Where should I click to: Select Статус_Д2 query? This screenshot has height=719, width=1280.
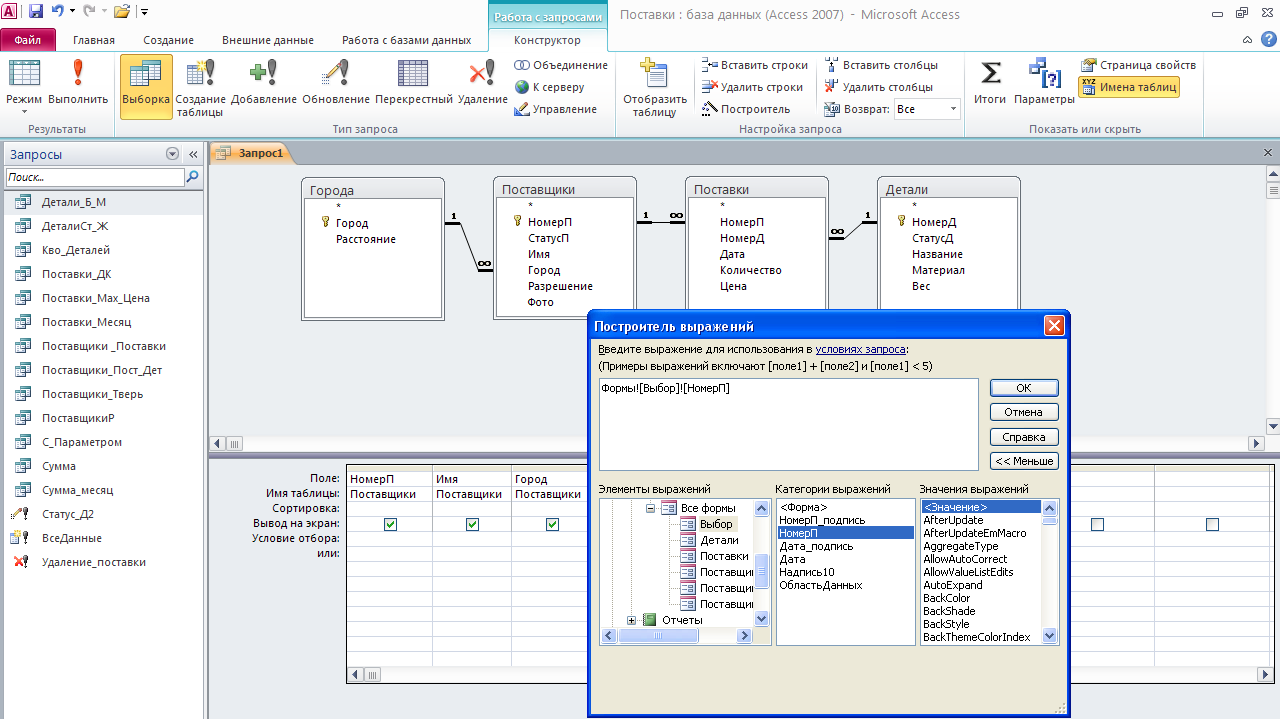click(68, 514)
